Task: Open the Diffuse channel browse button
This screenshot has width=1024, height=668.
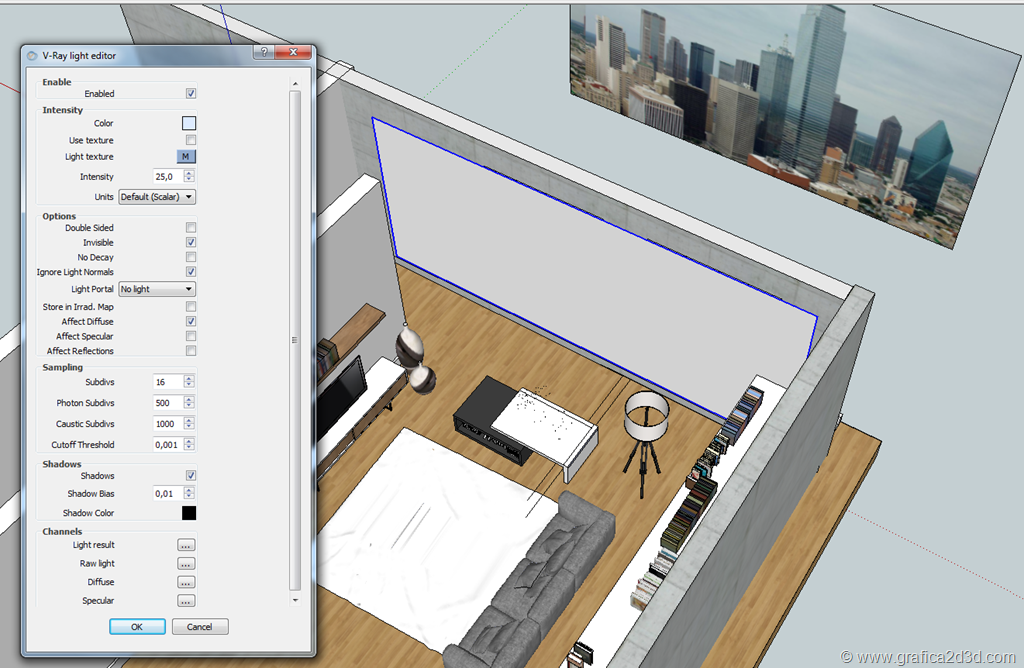Action: click(186, 582)
